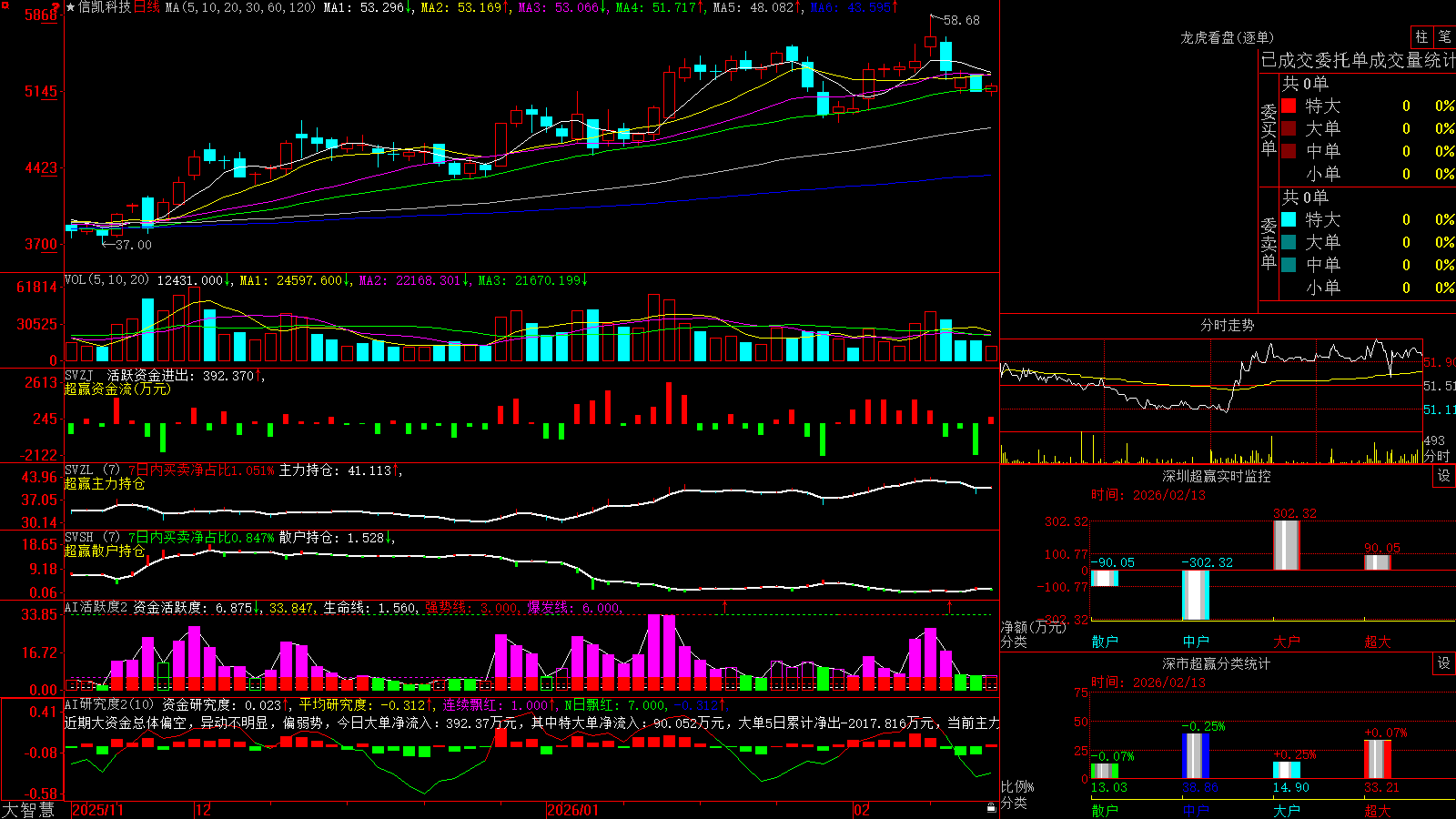The height and width of the screenshot is (819, 1456).
Task: Click the 超赢资金流(万元) label
Action: coord(117,389)
